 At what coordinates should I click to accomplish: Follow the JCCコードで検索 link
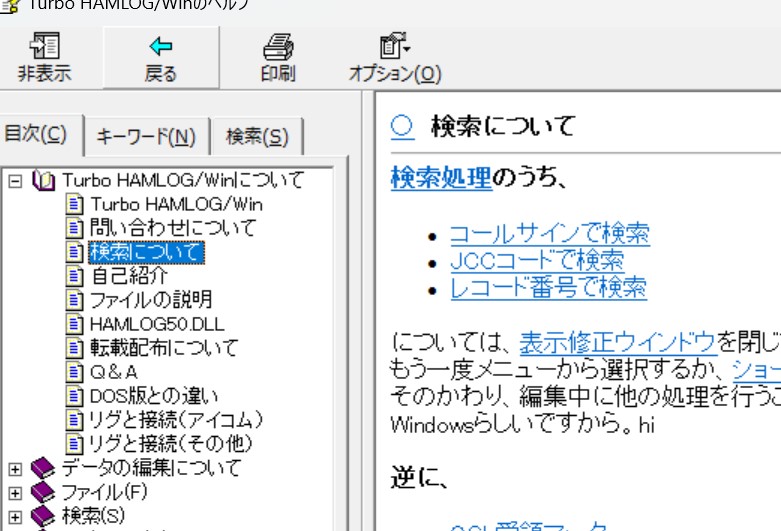point(536,262)
